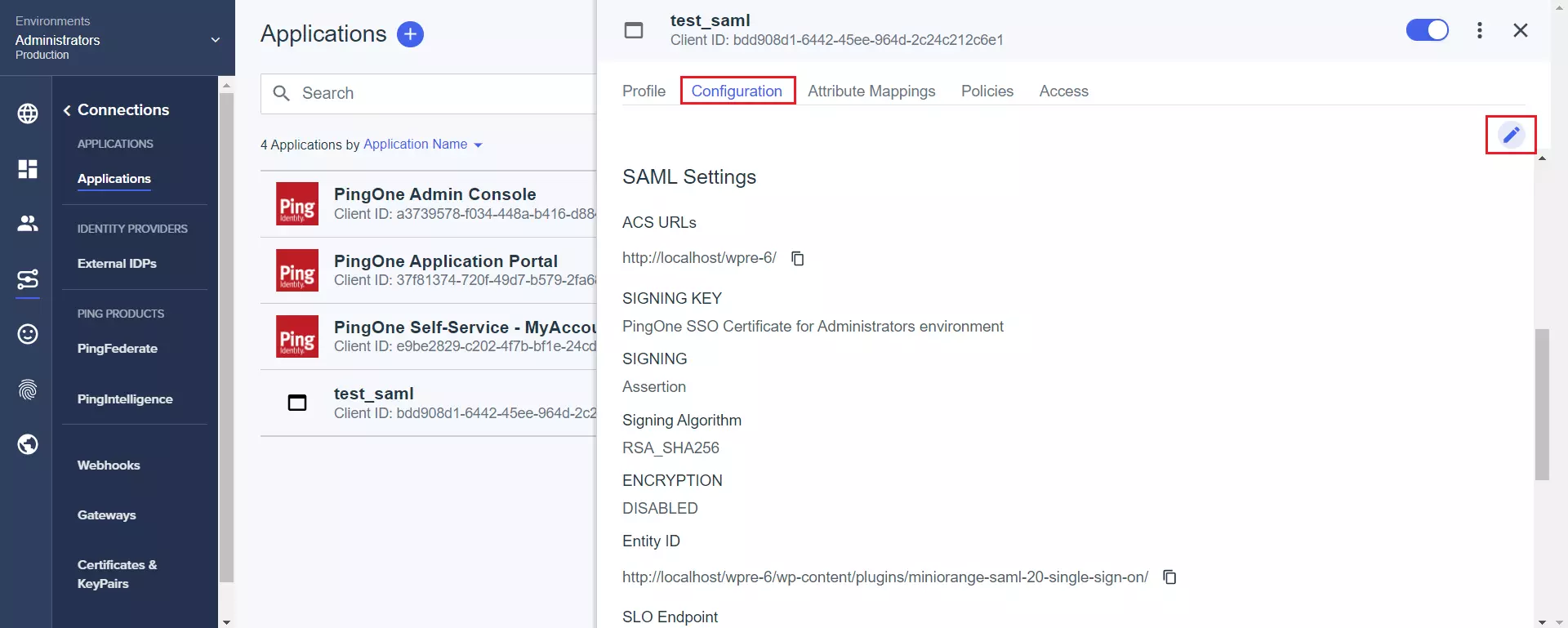The width and height of the screenshot is (1568, 628).
Task: Click the PingOne Application Portal logo
Action: 297,270
